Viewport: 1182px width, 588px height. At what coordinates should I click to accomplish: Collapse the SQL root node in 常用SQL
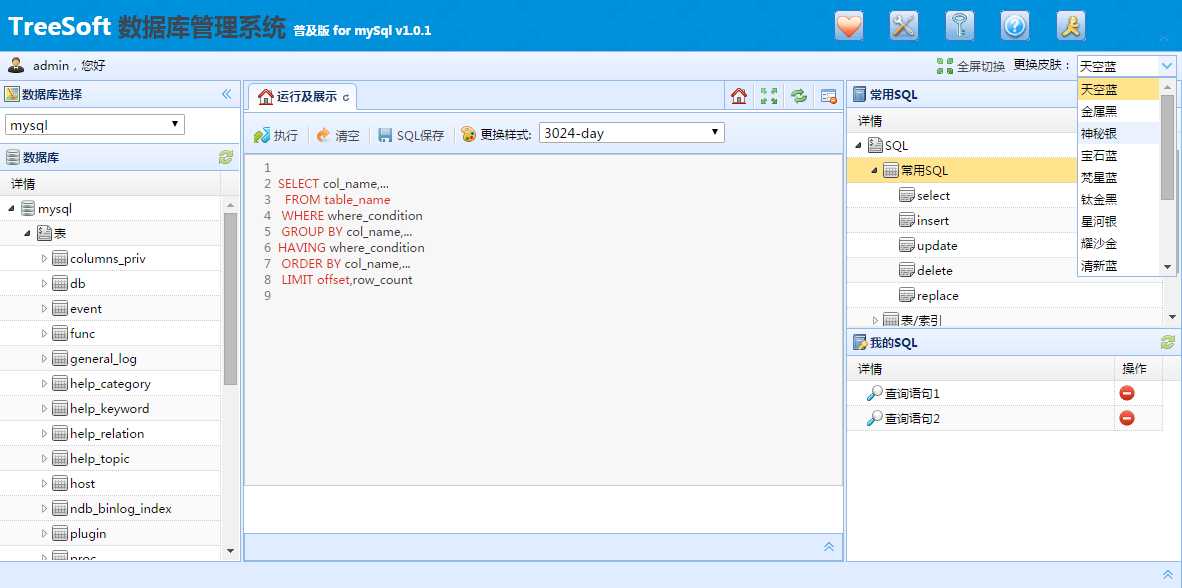pyautogui.click(x=859, y=145)
